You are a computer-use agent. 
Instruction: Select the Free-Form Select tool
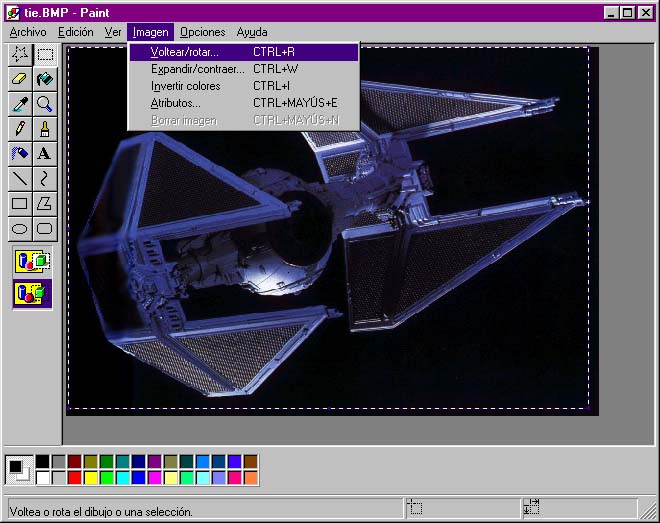coord(20,54)
